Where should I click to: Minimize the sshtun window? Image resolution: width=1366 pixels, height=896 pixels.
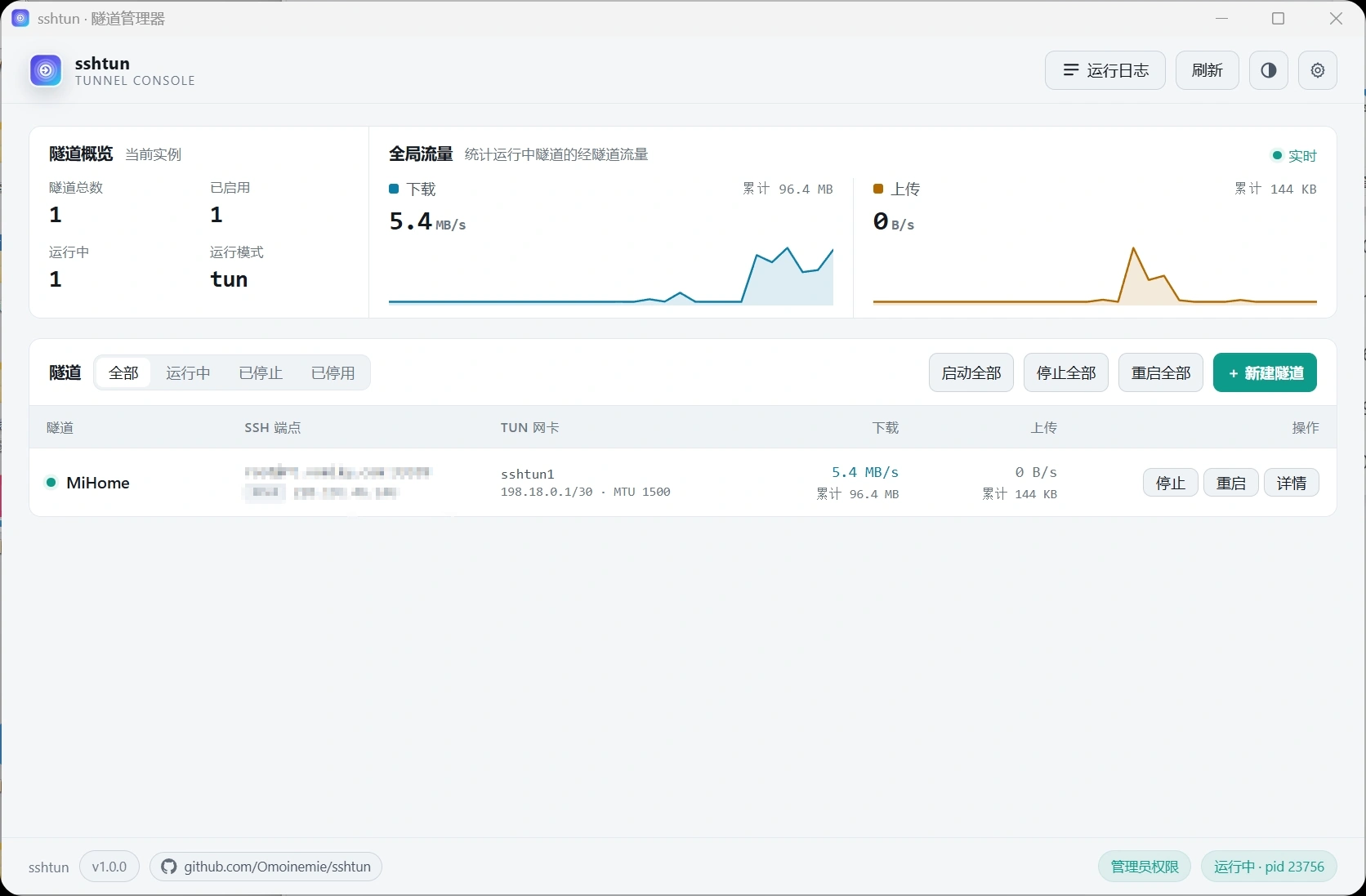[x=1222, y=18]
